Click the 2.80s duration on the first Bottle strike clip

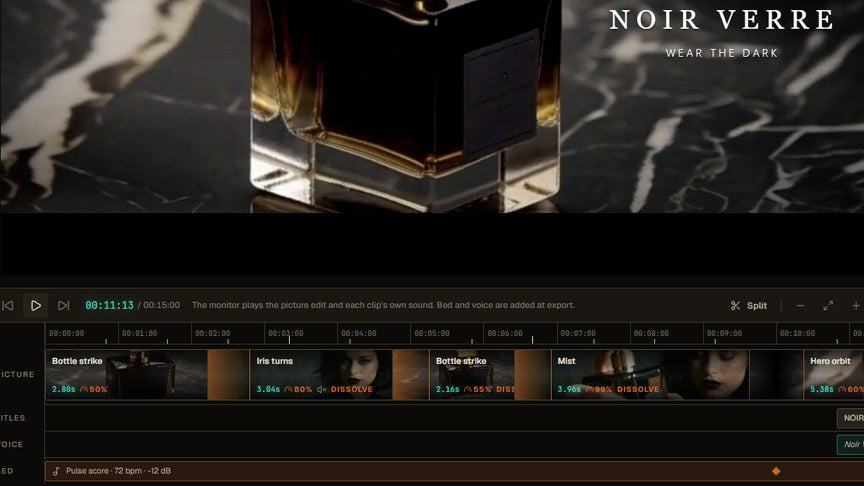click(63, 390)
